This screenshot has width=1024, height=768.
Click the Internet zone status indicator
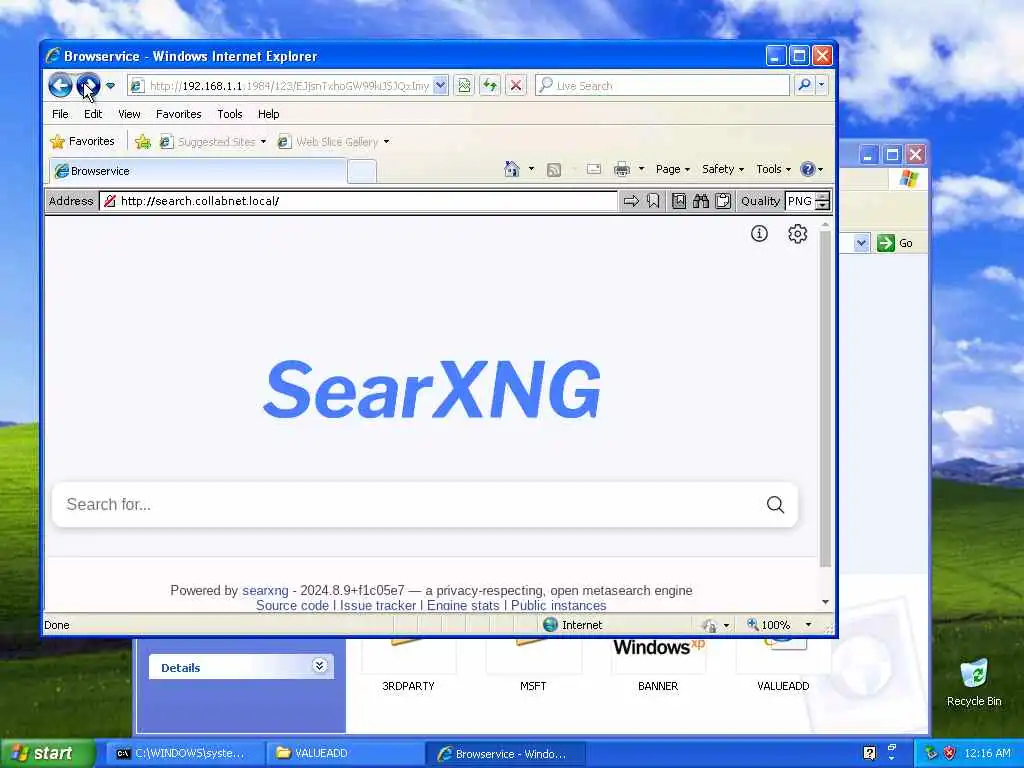573,625
